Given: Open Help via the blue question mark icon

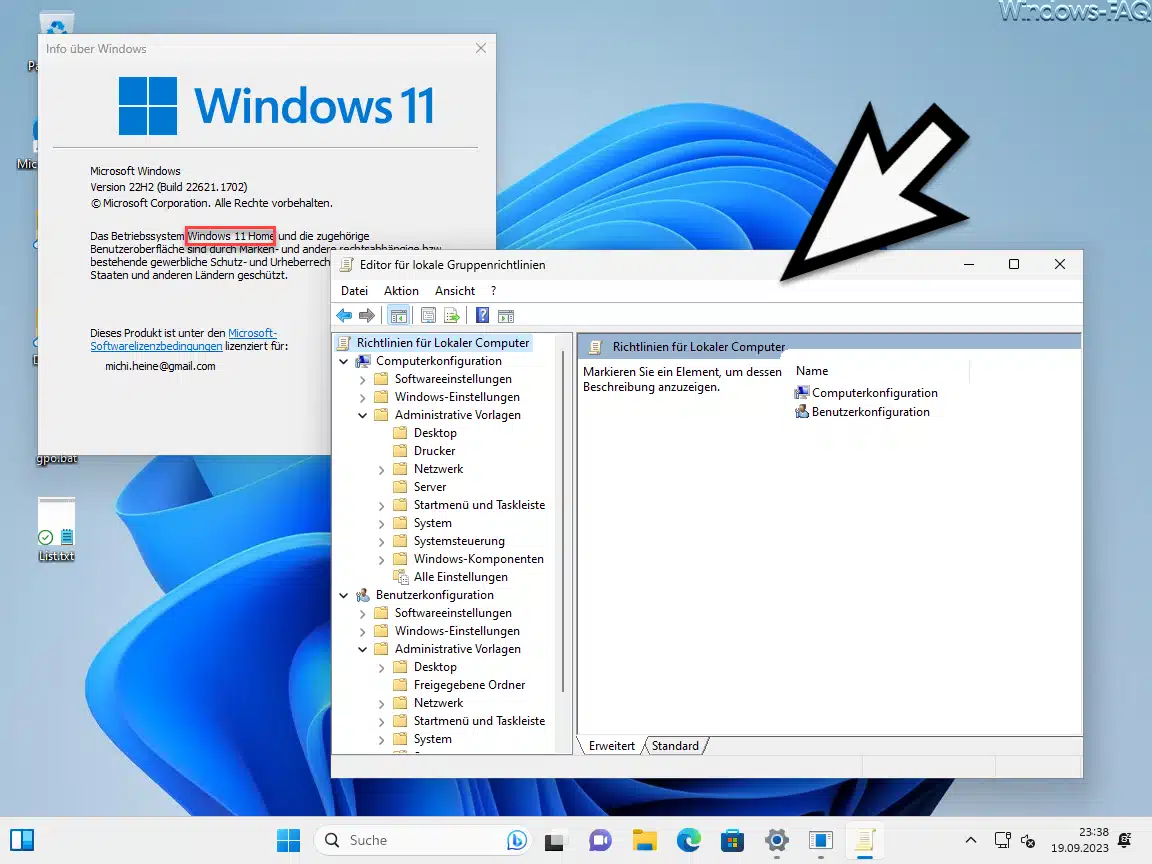Looking at the screenshot, I should pyautogui.click(x=482, y=316).
